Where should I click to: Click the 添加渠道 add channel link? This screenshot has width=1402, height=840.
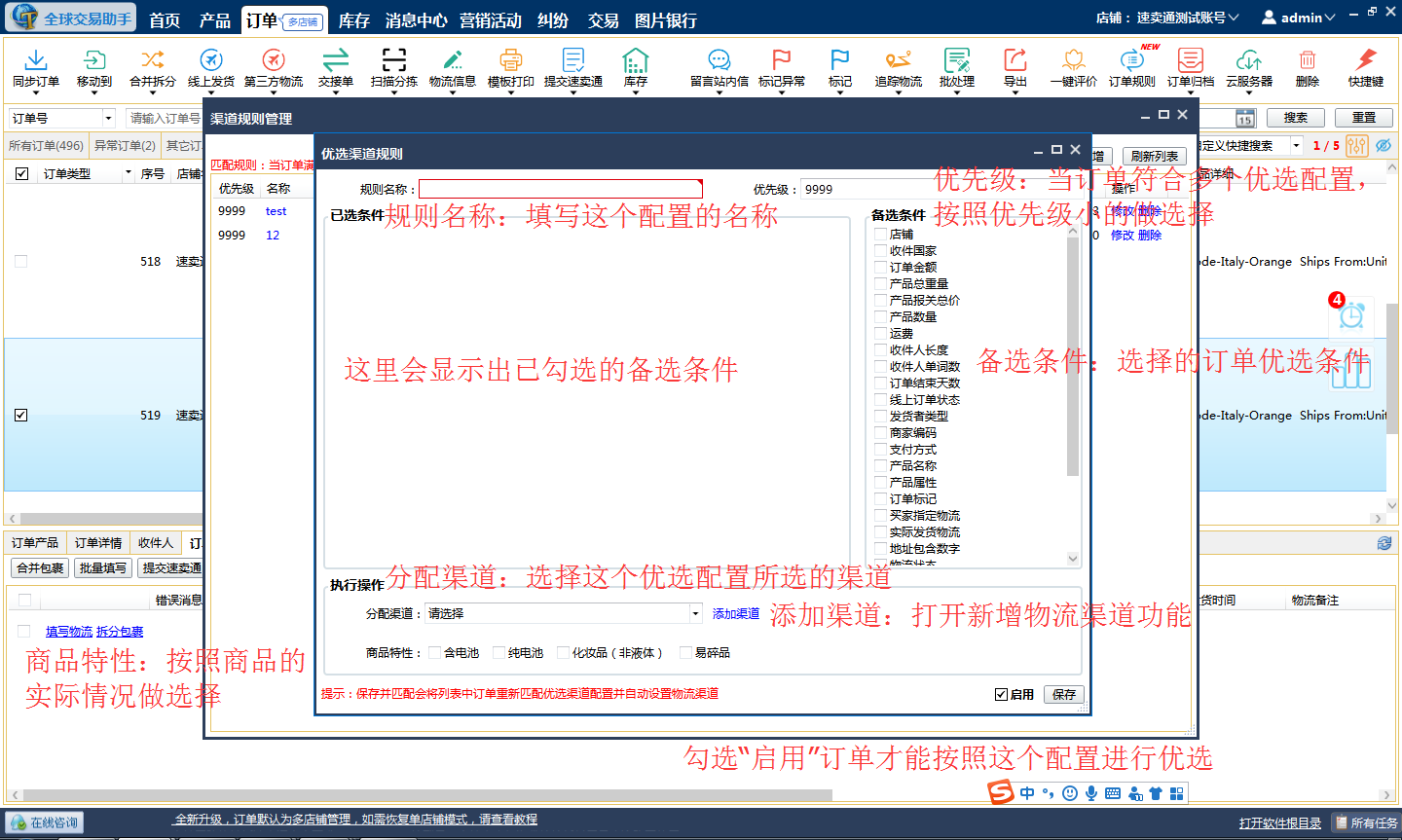click(x=736, y=613)
